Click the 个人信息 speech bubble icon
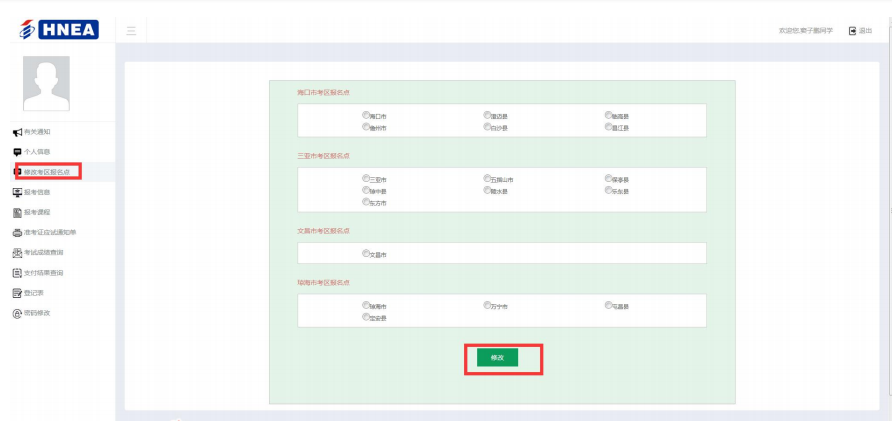This screenshot has width=892, height=434. [17, 152]
